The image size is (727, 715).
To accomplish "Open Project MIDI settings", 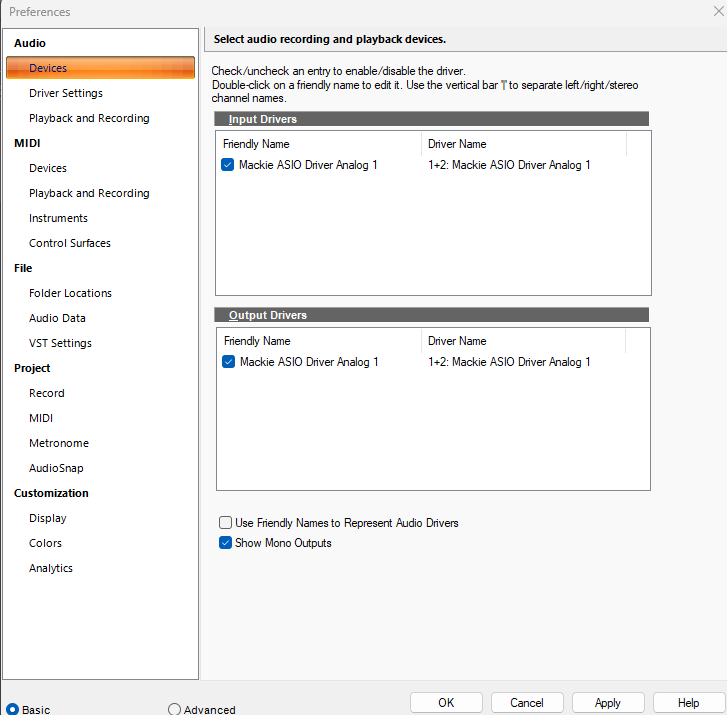I will 41,419.
